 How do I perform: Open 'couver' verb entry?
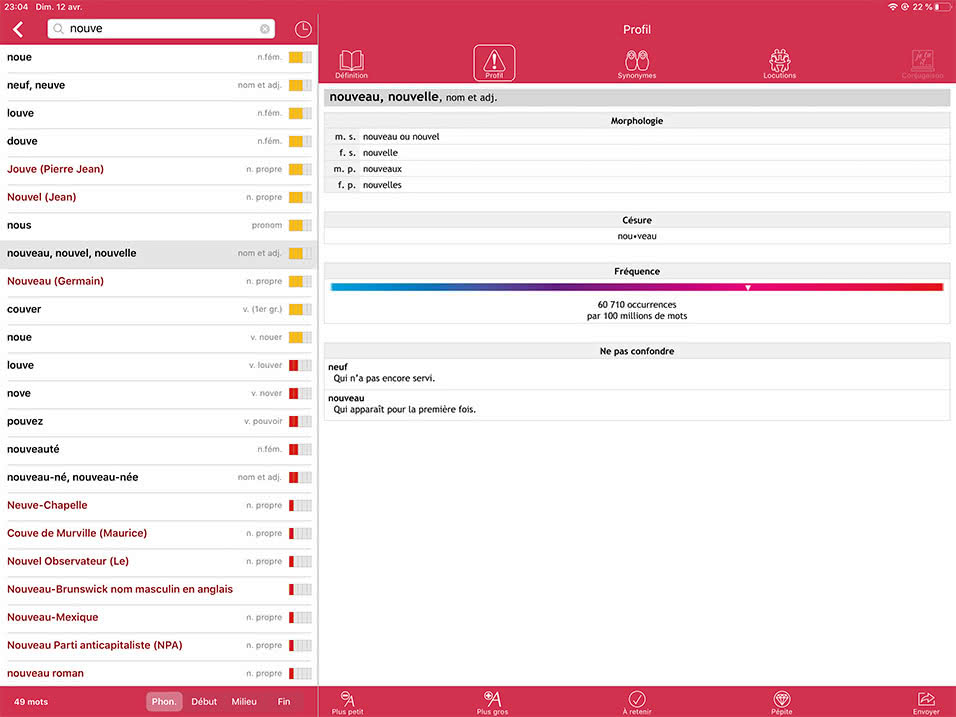point(159,310)
